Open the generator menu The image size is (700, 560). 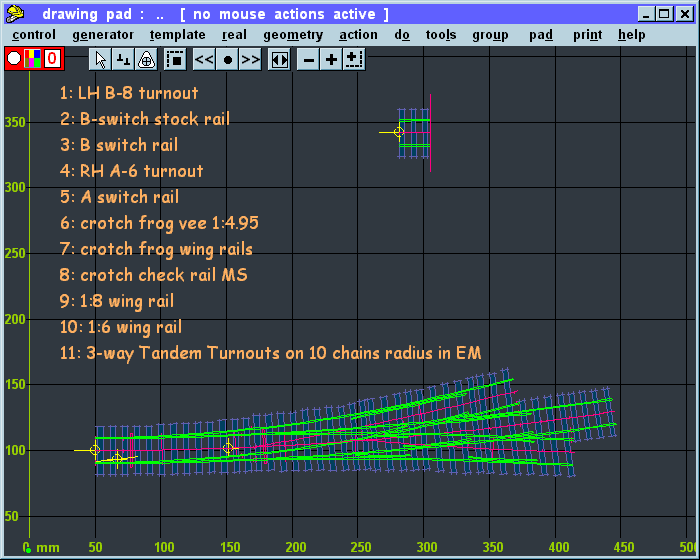click(x=103, y=35)
